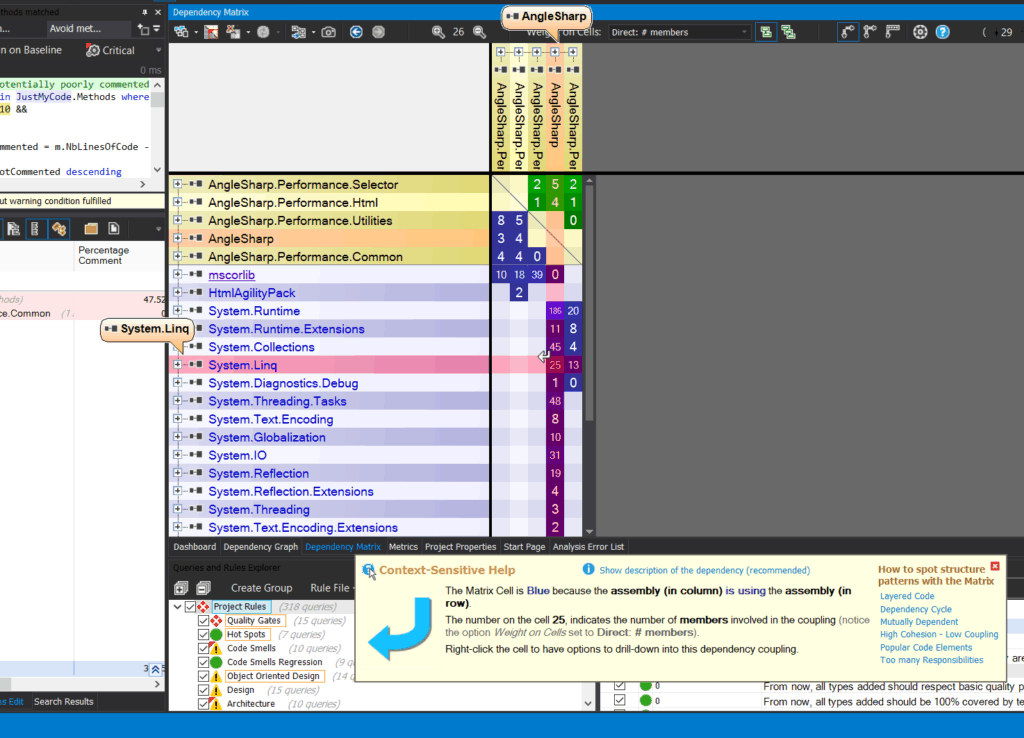Image resolution: width=1024 pixels, height=738 pixels.
Task: Open the Start Page tab
Action: pos(524,547)
